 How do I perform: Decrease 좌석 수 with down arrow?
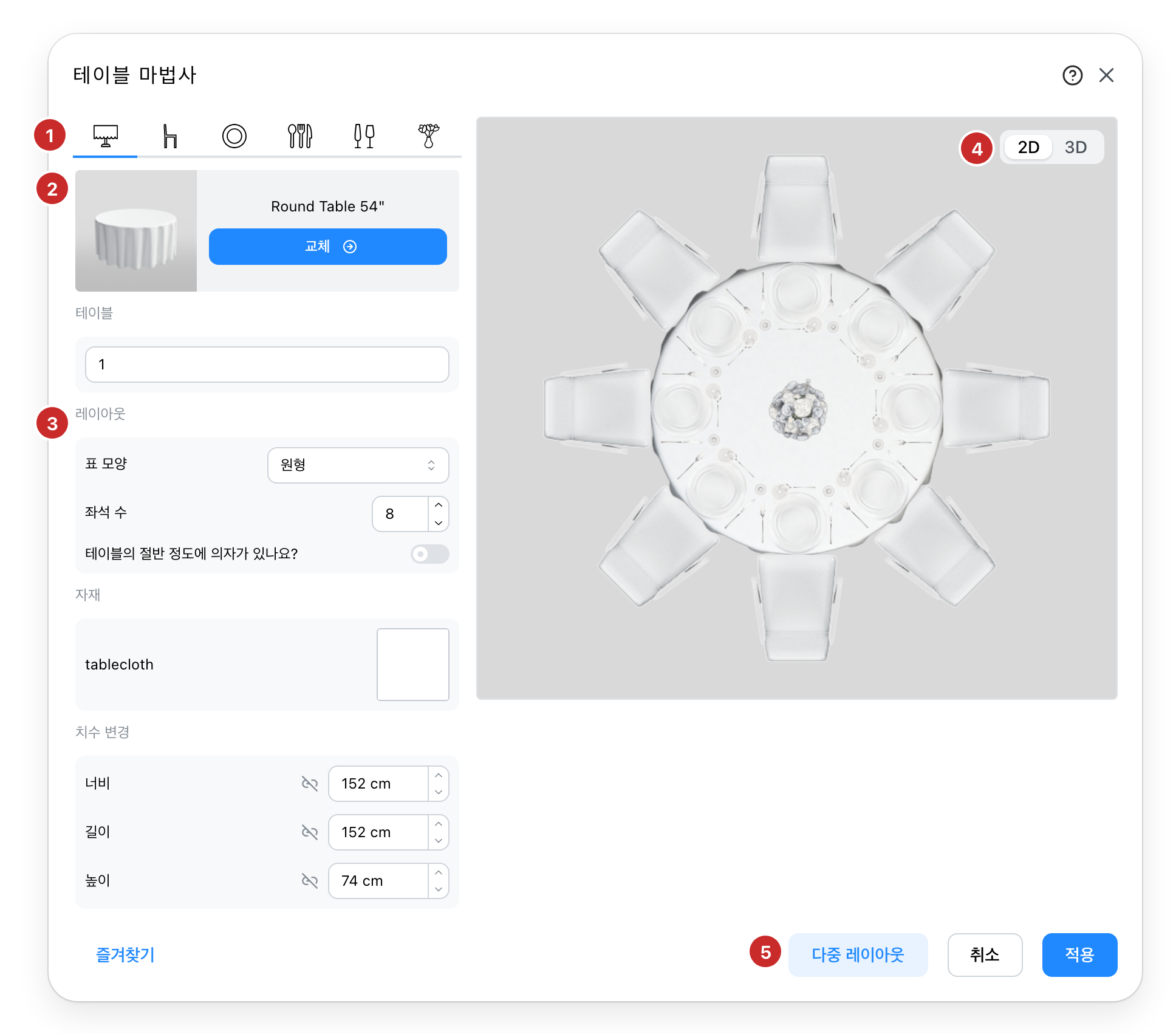439,522
